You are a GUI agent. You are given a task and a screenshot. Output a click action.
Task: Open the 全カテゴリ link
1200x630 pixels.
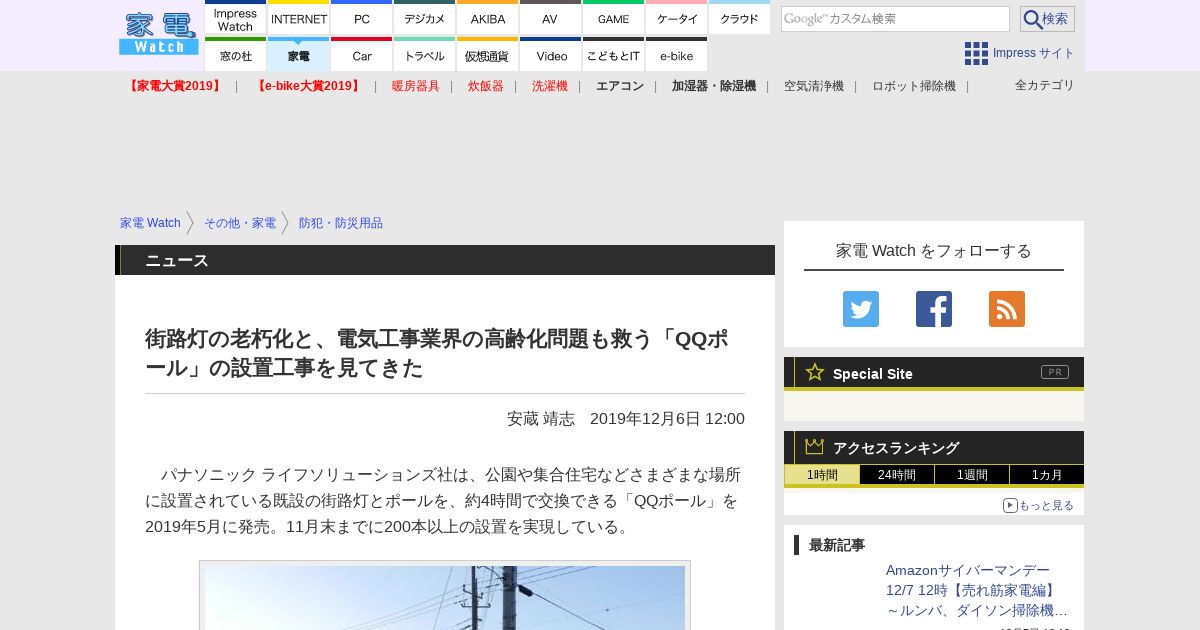tap(1045, 85)
